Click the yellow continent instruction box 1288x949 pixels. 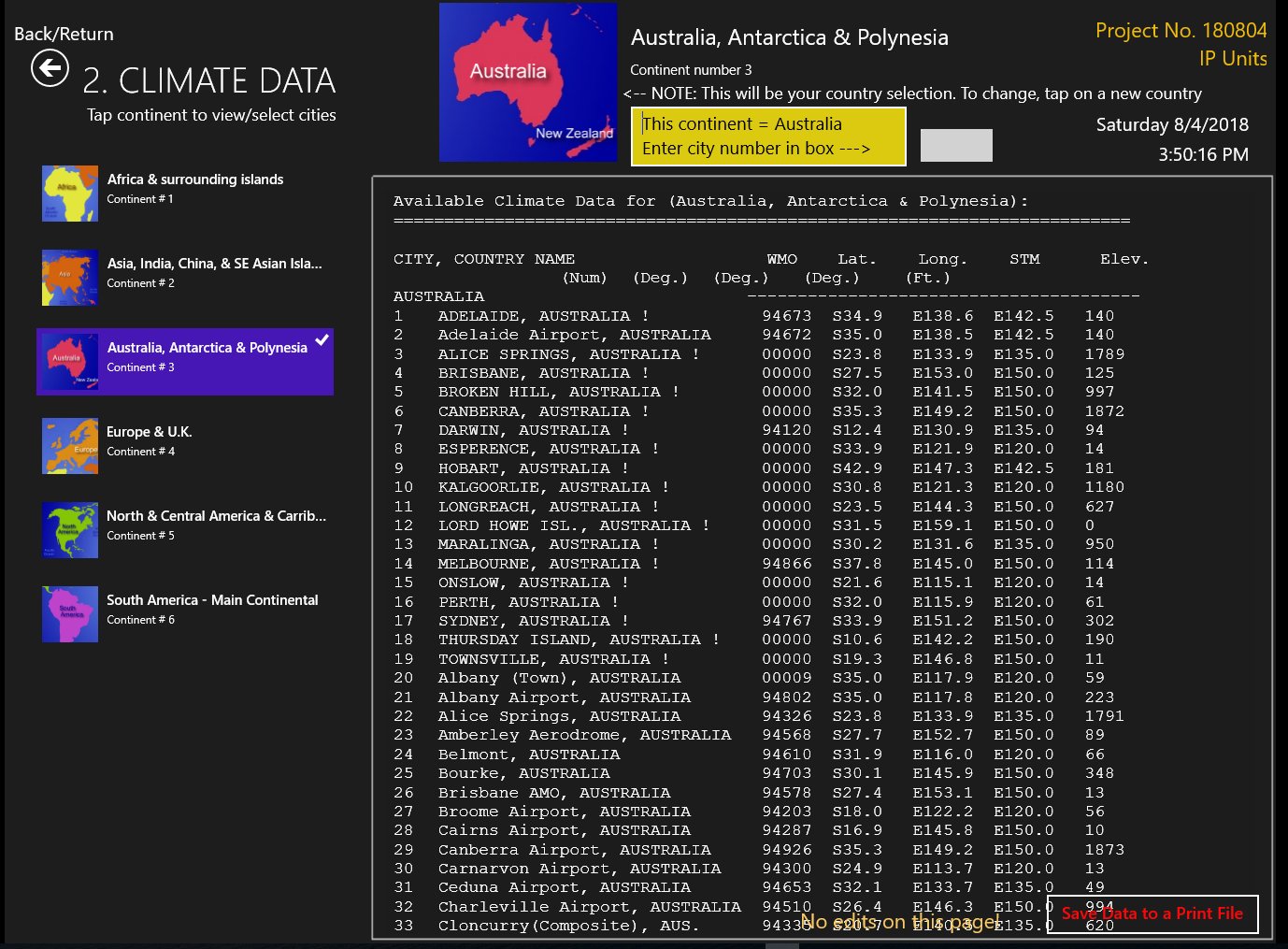(768, 137)
